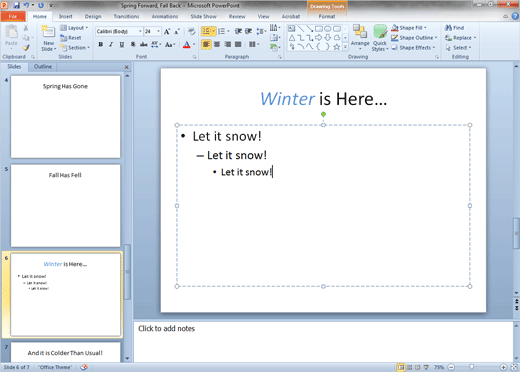Open the Shape Outline dropdown

point(414,38)
